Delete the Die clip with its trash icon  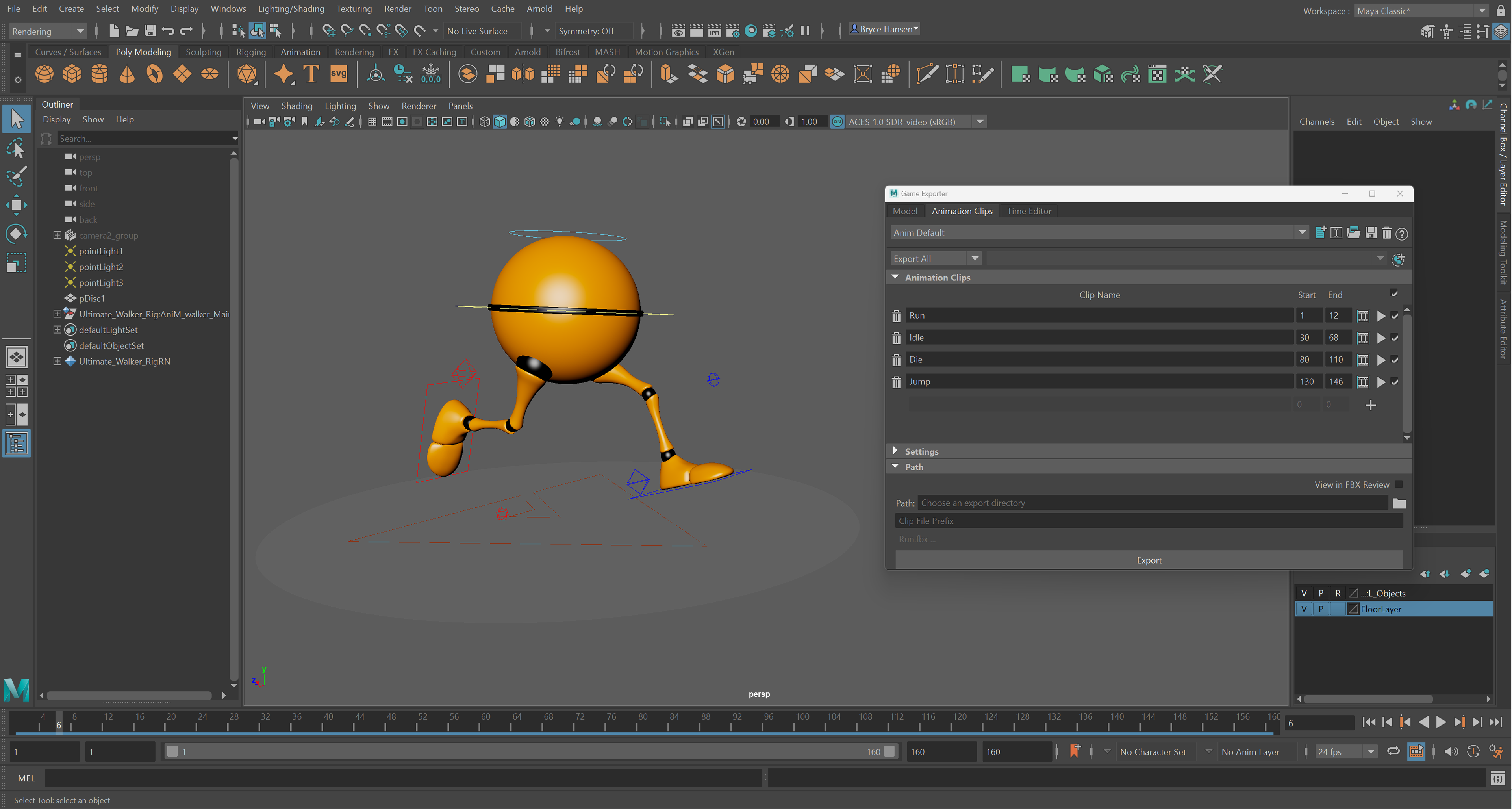(896, 360)
